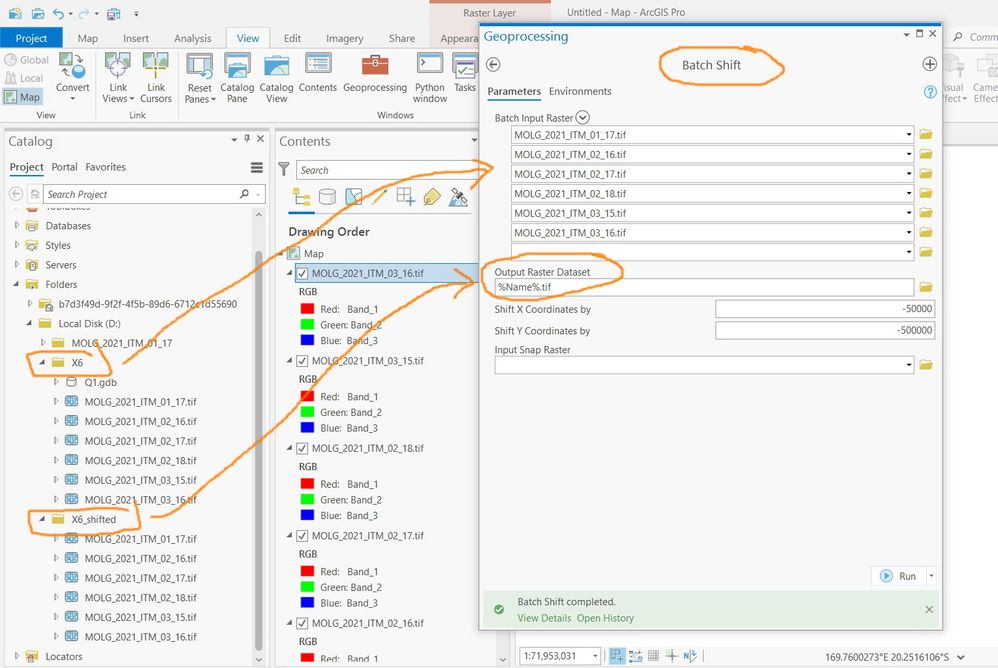
Task: Collapse the X6 folder
Action: point(42,363)
